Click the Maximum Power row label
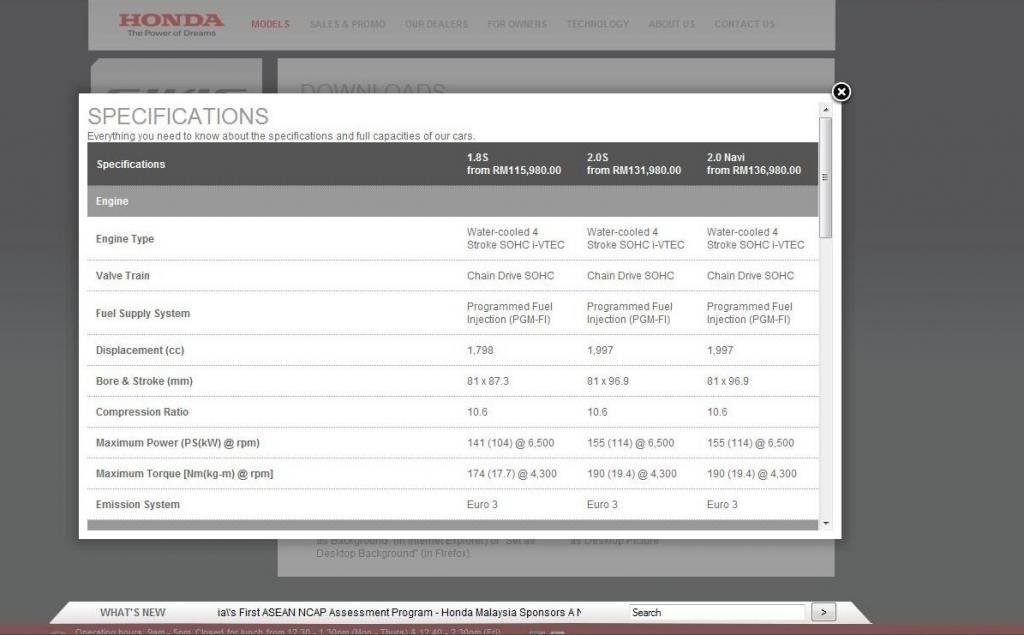The width and height of the screenshot is (1024, 635). pos(177,443)
